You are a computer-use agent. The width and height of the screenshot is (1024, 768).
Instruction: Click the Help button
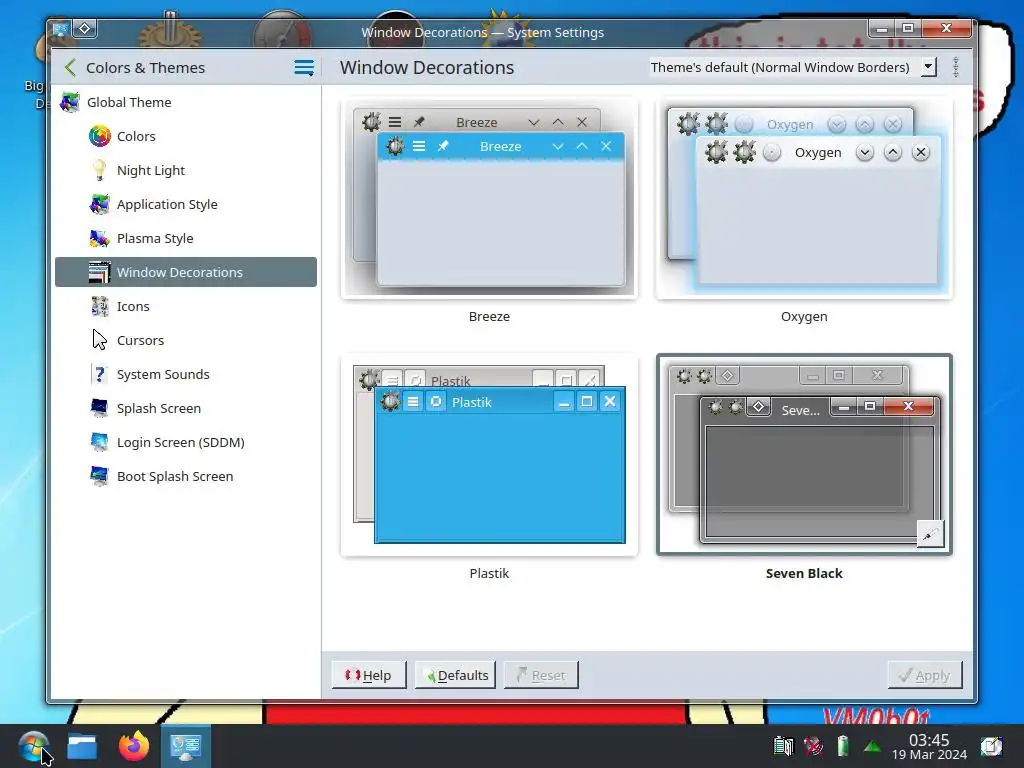(x=369, y=675)
